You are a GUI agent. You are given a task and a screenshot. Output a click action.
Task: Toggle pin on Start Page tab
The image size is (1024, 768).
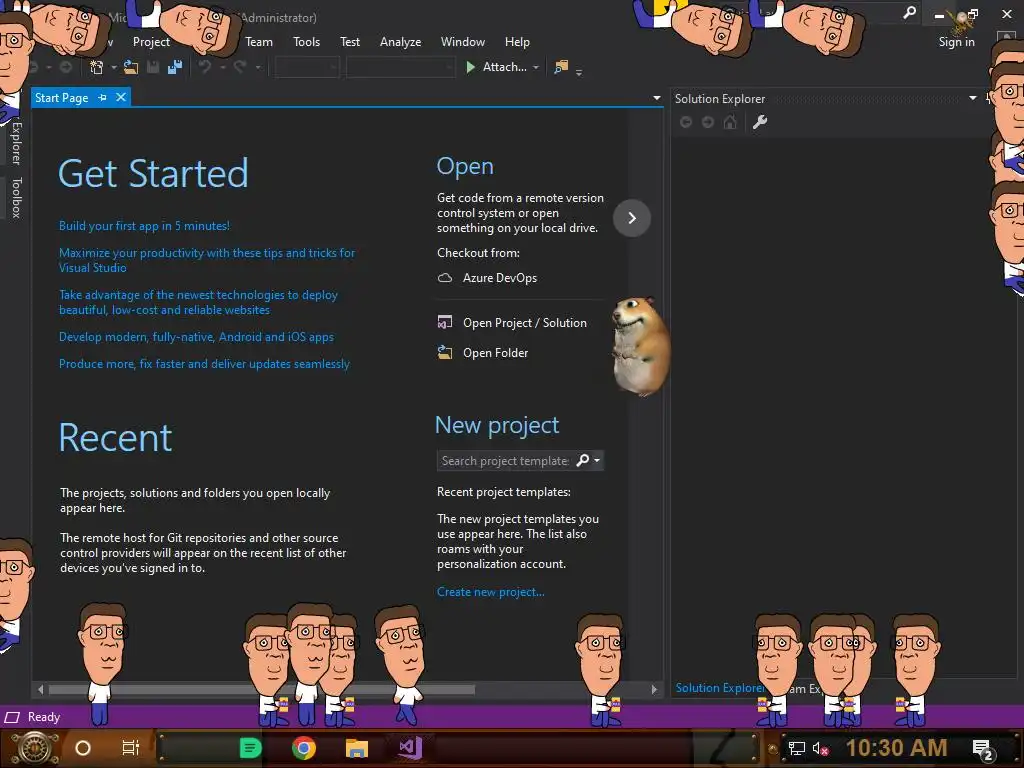pyautogui.click(x=103, y=97)
